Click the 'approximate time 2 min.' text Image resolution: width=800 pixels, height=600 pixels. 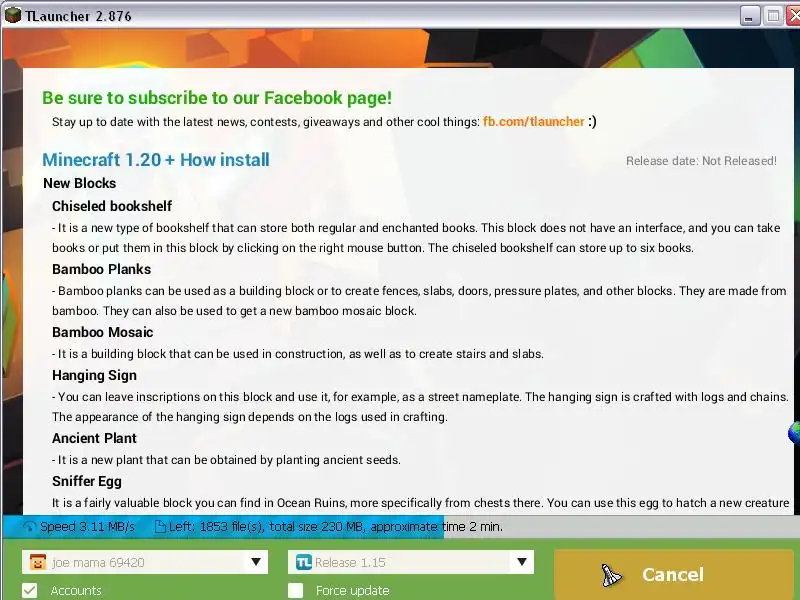click(x=437, y=527)
